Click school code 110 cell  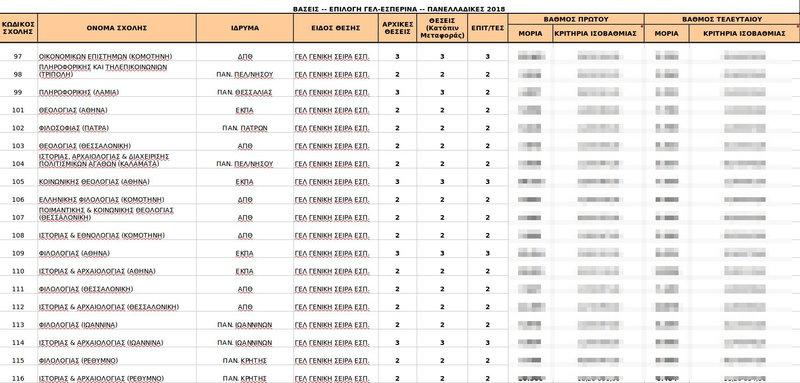[18, 271]
